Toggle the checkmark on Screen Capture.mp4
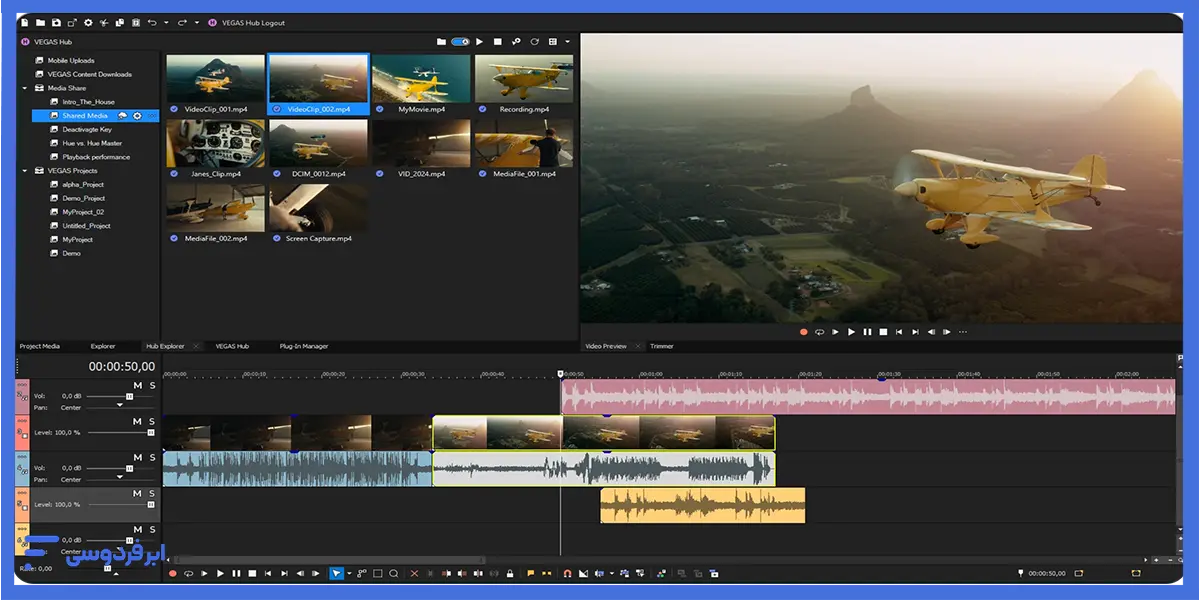This screenshot has width=1200, height=600. [x=277, y=239]
